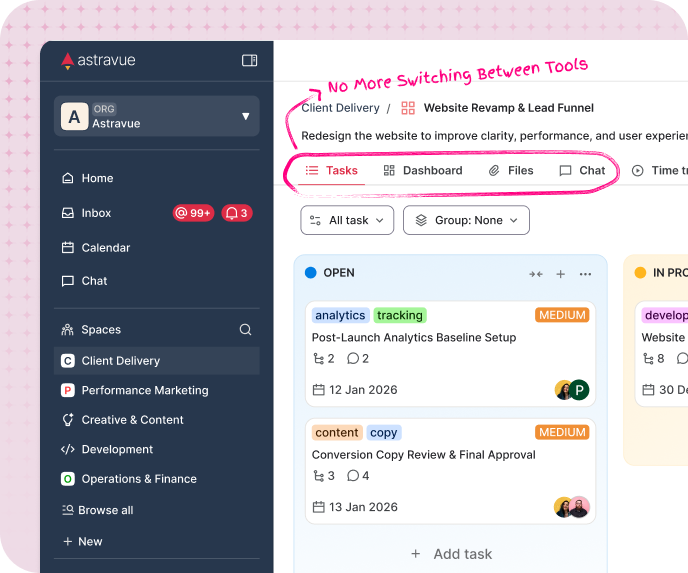Open the Group: None dropdown
The image size is (688, 573).
466,220
